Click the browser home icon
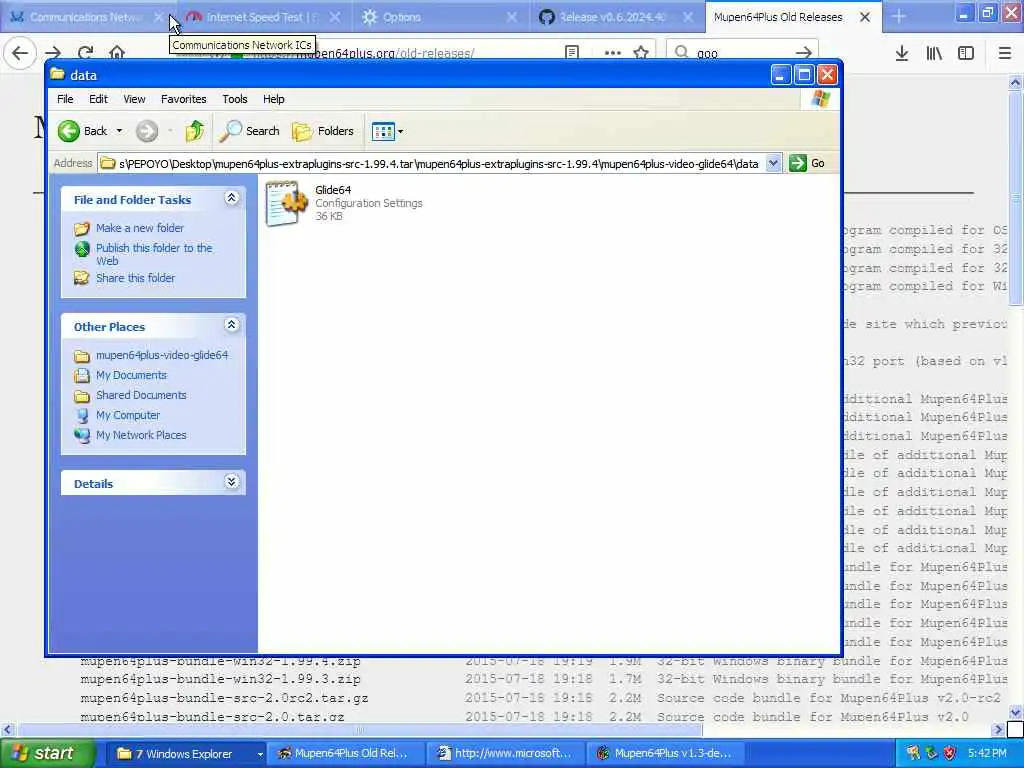The width and height of the screenshot is (1024, 768). [117, 53]
